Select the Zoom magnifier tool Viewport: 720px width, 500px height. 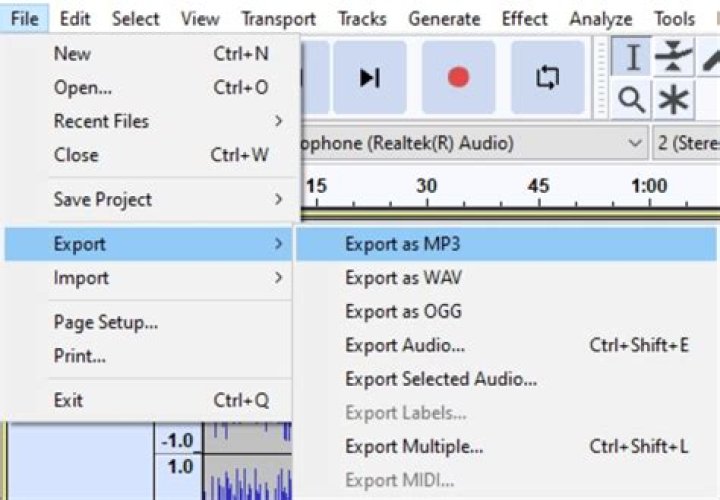pyautogui.click(x=631, y=100)
